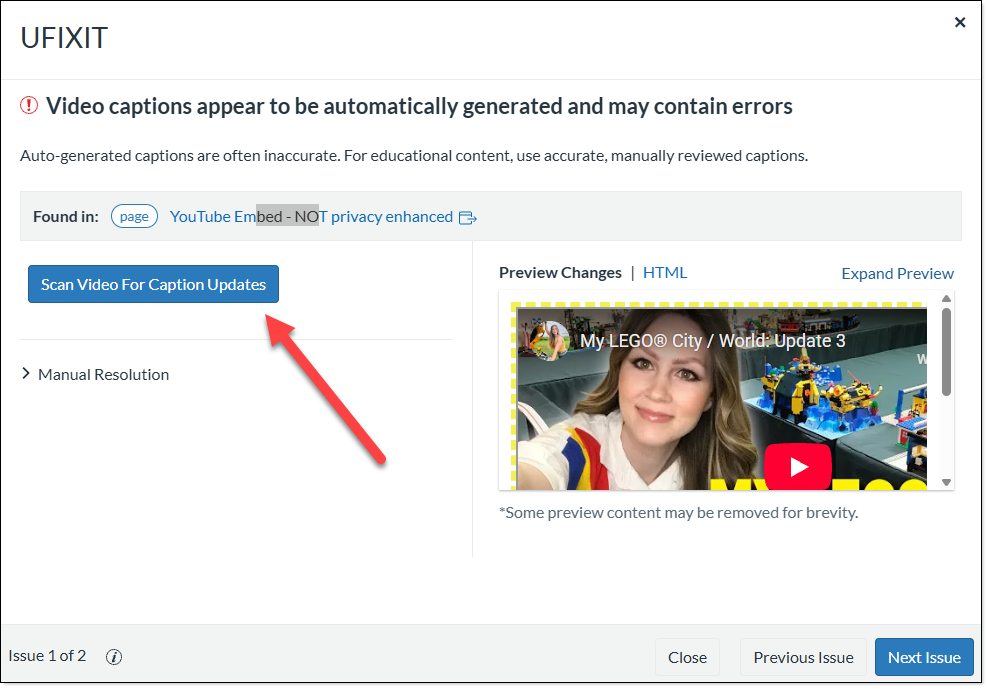Click the info icon next to Issue 1 of 2
The width and height of the screenshot is (988, 689).
pos(114,657)
